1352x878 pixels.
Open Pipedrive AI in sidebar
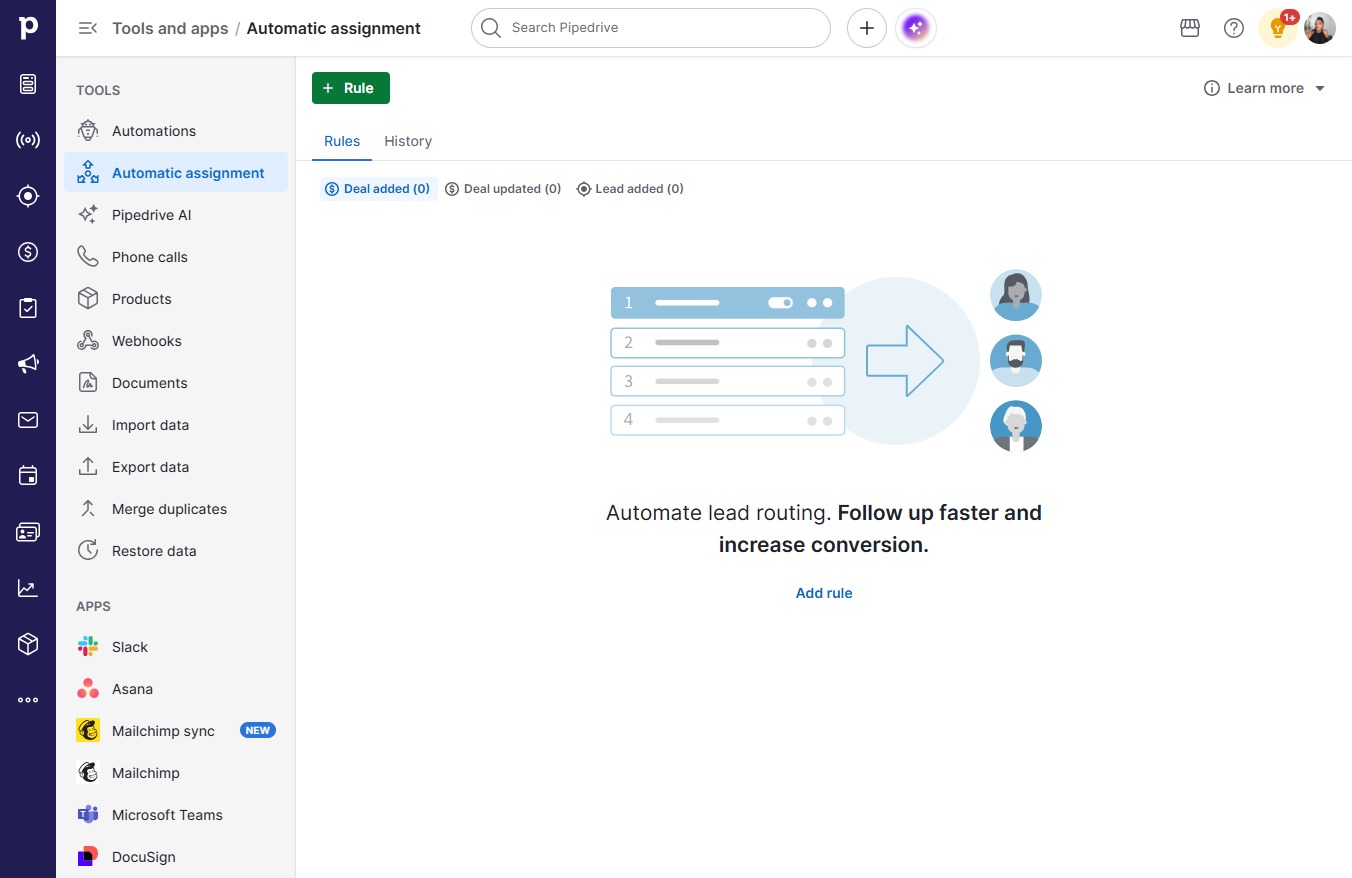[176, 215]
